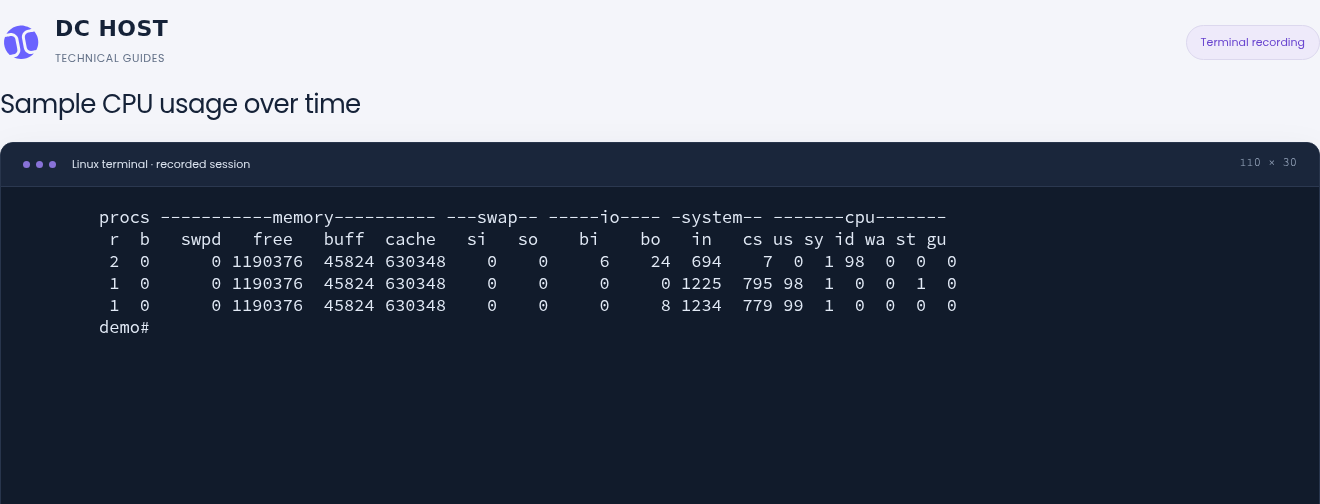The height and width of the screenshot is (504, 1320).
Task: Open the DC HOST site title
Action: [x=112, y=28]
